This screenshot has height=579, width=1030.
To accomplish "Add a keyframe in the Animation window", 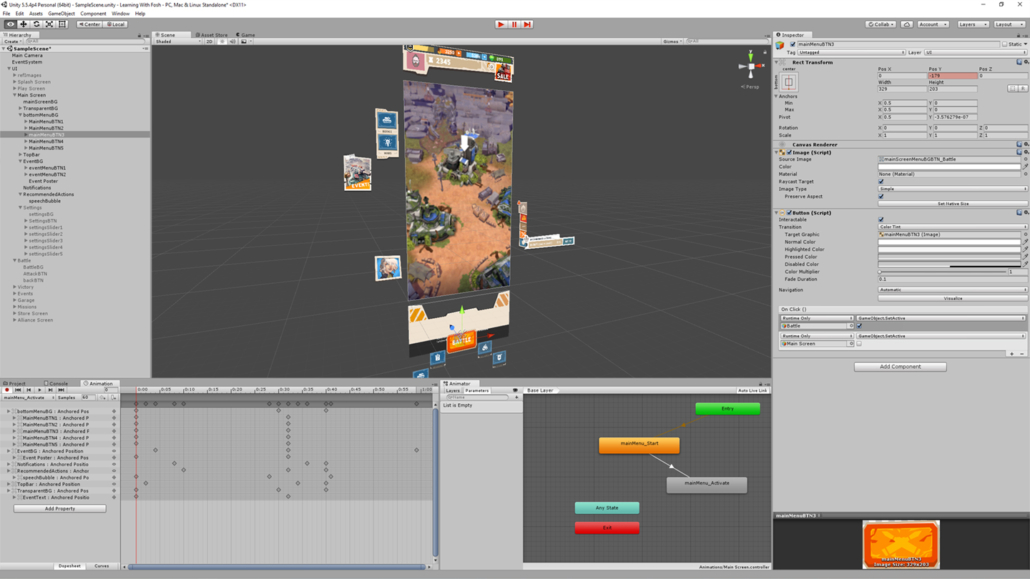I will tap(102, 398).
